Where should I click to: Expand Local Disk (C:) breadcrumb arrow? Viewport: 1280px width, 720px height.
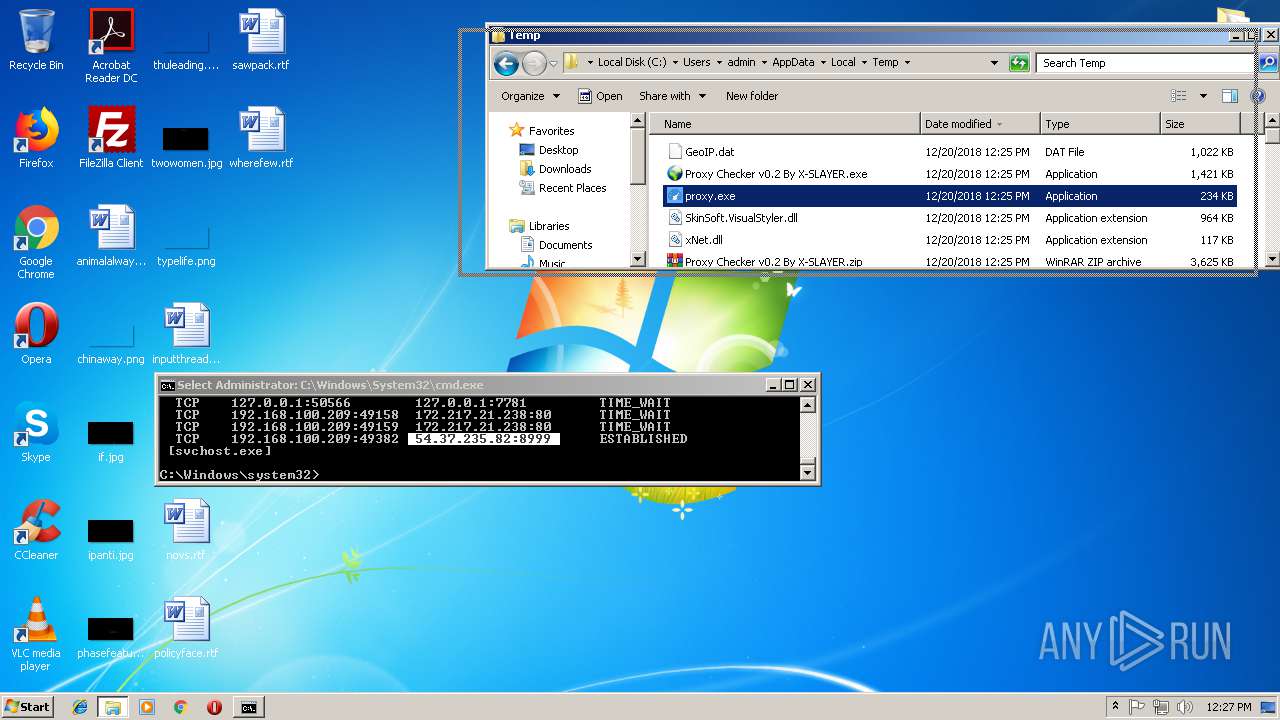675,62
